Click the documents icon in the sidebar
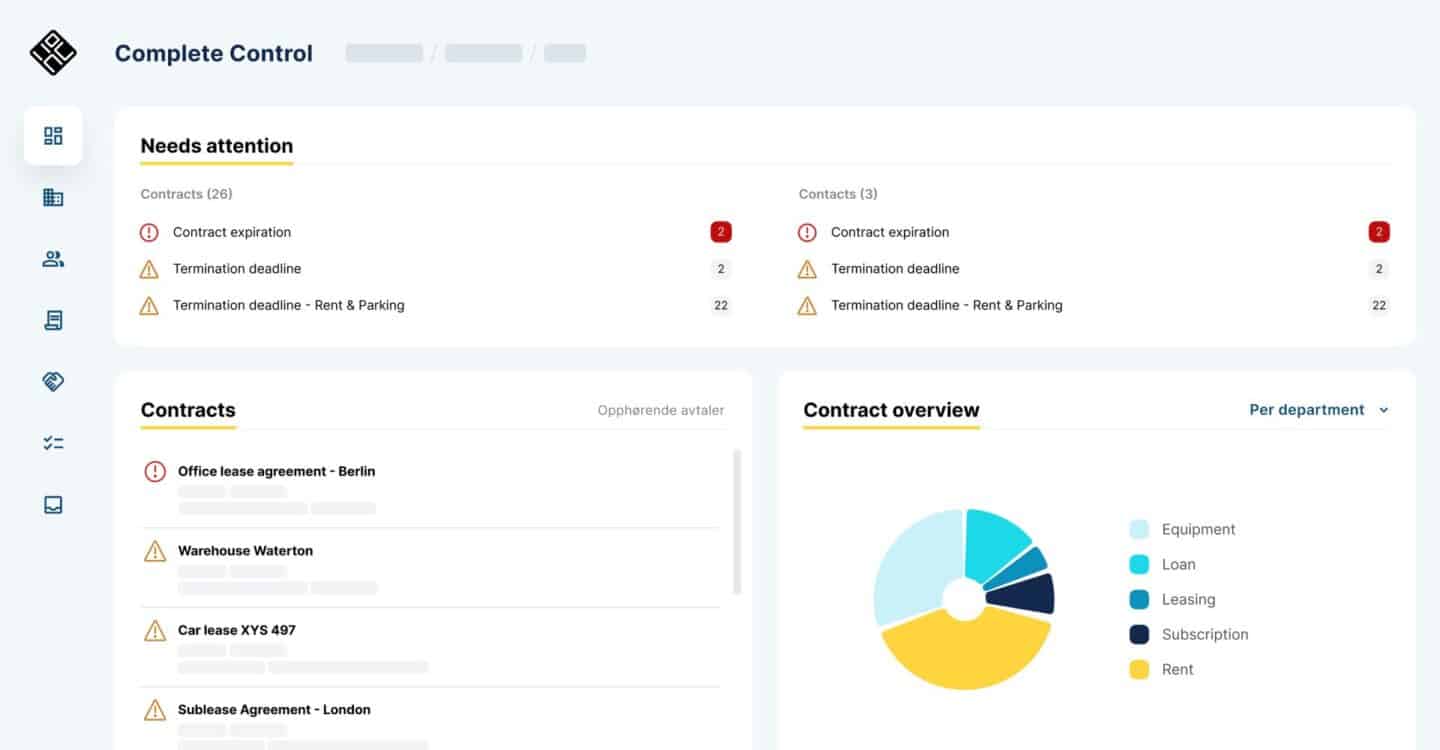This screenshot has height=750, width=1440. click(x=53, y=320)
